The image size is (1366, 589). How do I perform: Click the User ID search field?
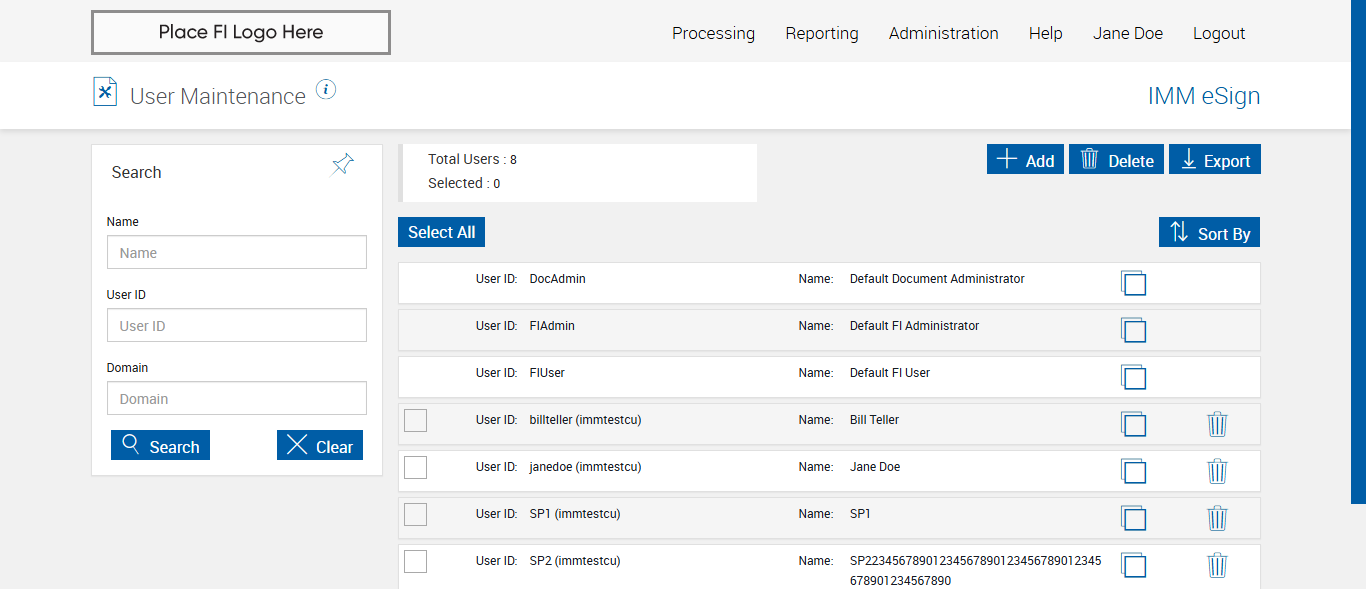coord(237,326)
